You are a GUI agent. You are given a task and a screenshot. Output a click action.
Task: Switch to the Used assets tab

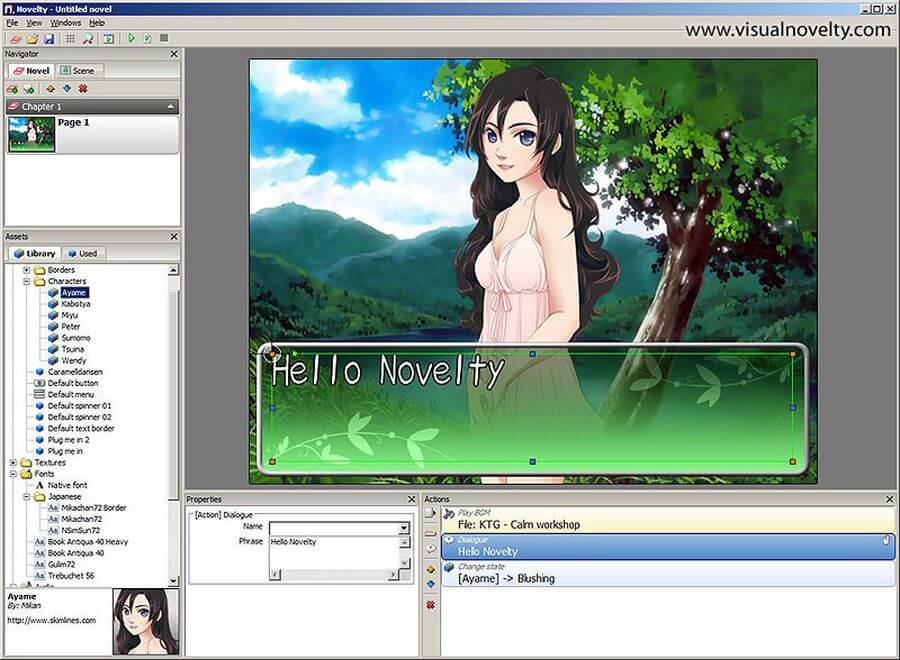[x=82, y=253]
